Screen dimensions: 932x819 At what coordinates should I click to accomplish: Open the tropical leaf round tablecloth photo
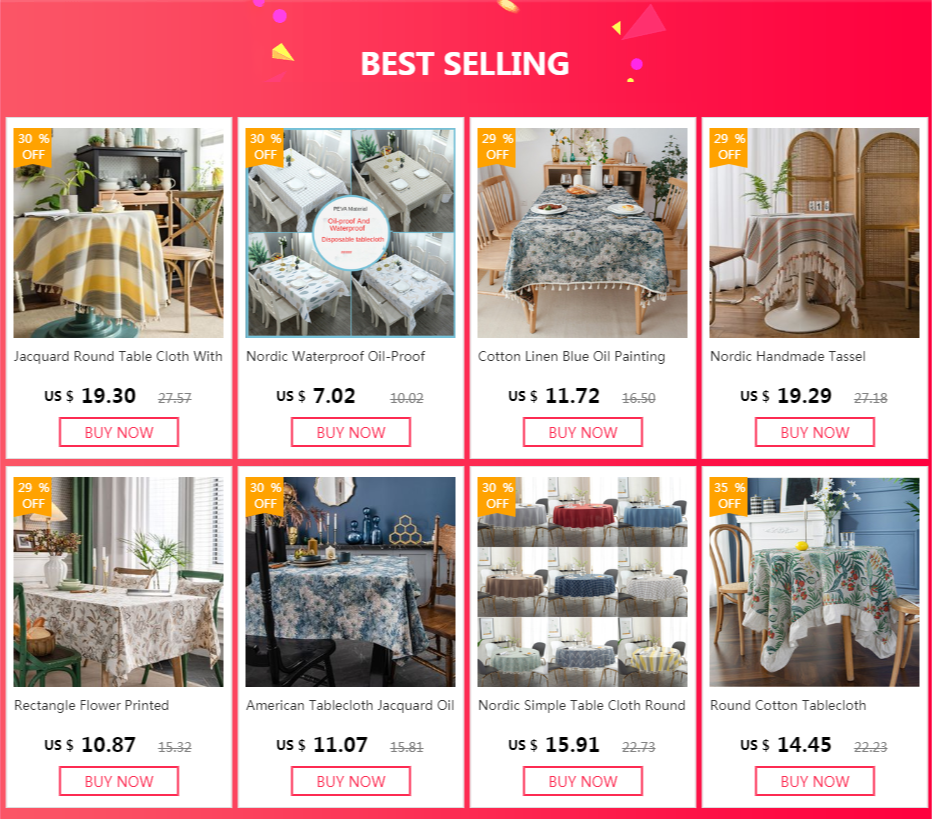(x=814, y=582)
